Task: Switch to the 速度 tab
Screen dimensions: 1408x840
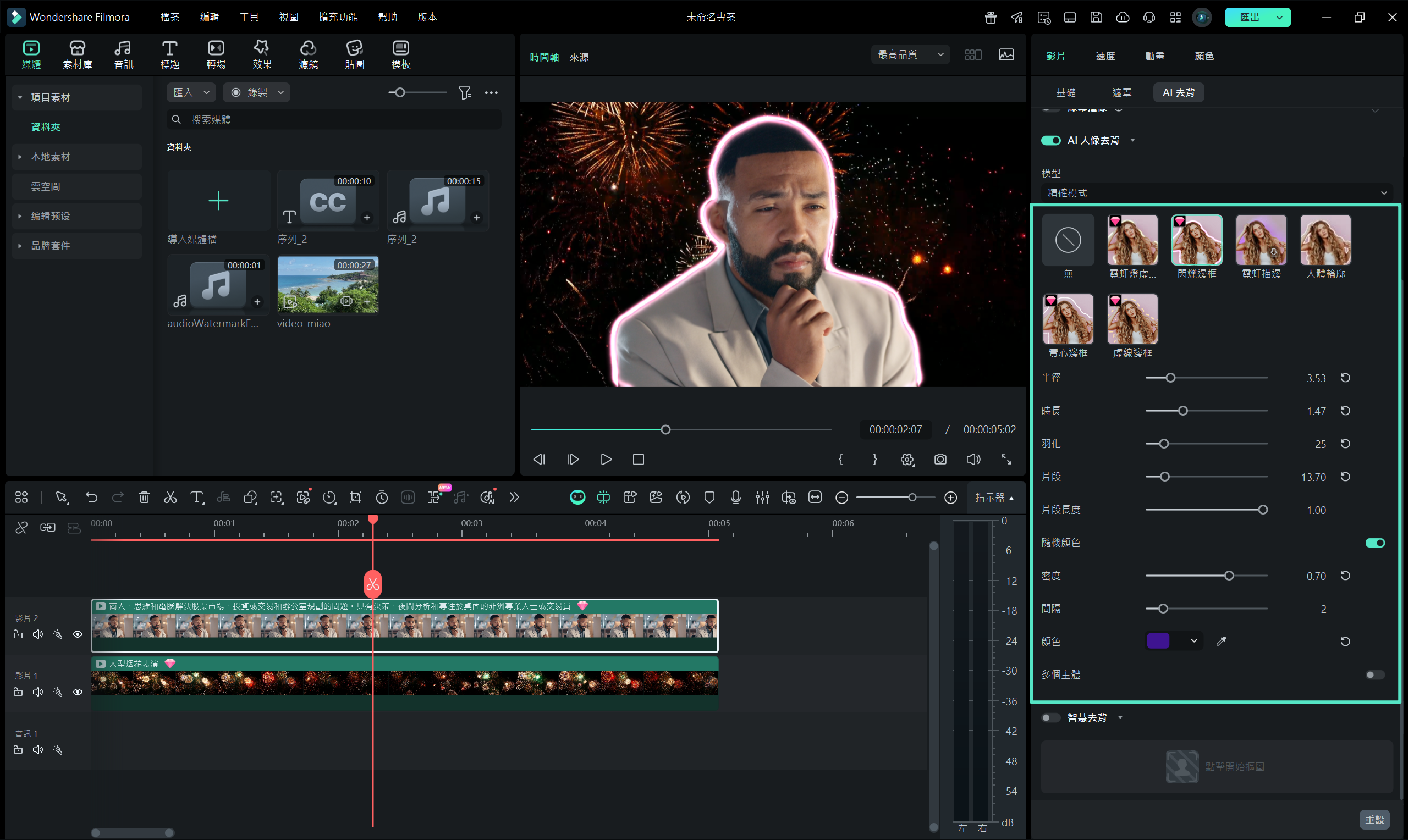Action: (x=1105, y=56)
